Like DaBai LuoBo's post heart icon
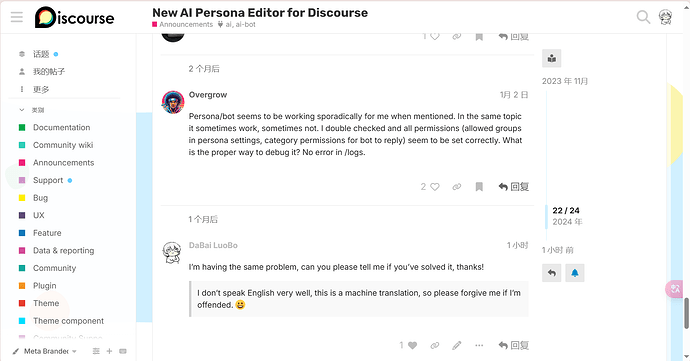The image size is (690, 361). (x=412, y=346)
